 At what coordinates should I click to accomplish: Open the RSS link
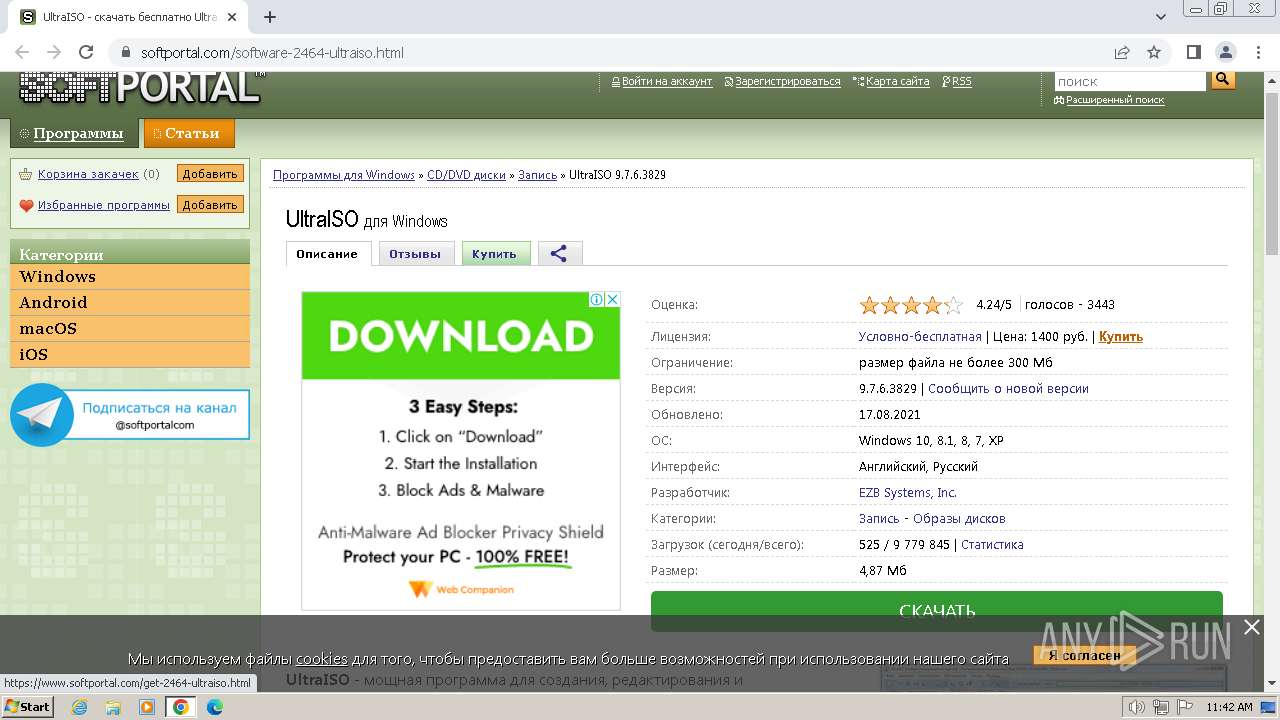962,82
